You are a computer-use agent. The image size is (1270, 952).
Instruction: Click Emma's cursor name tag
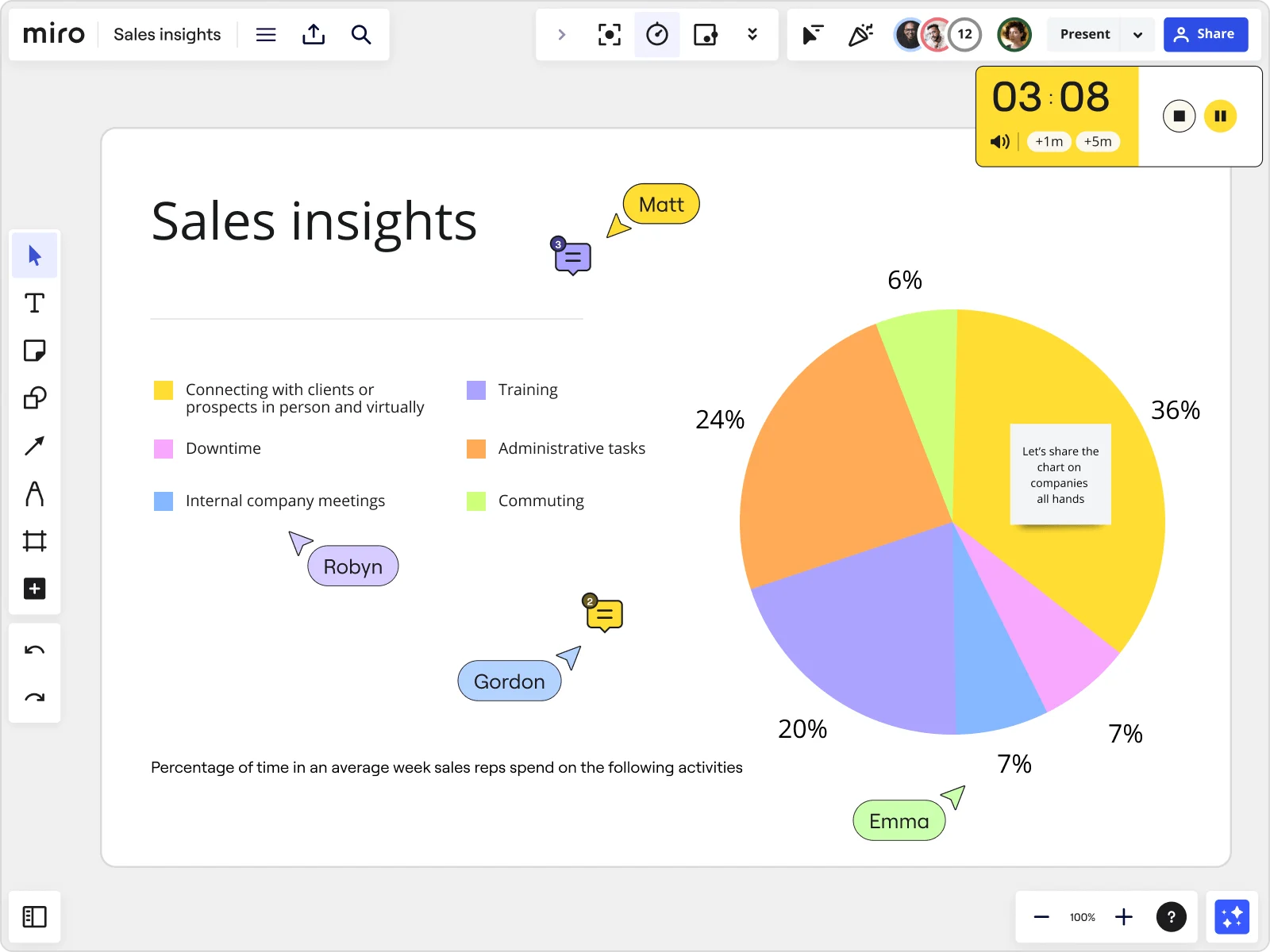[899, 821]
